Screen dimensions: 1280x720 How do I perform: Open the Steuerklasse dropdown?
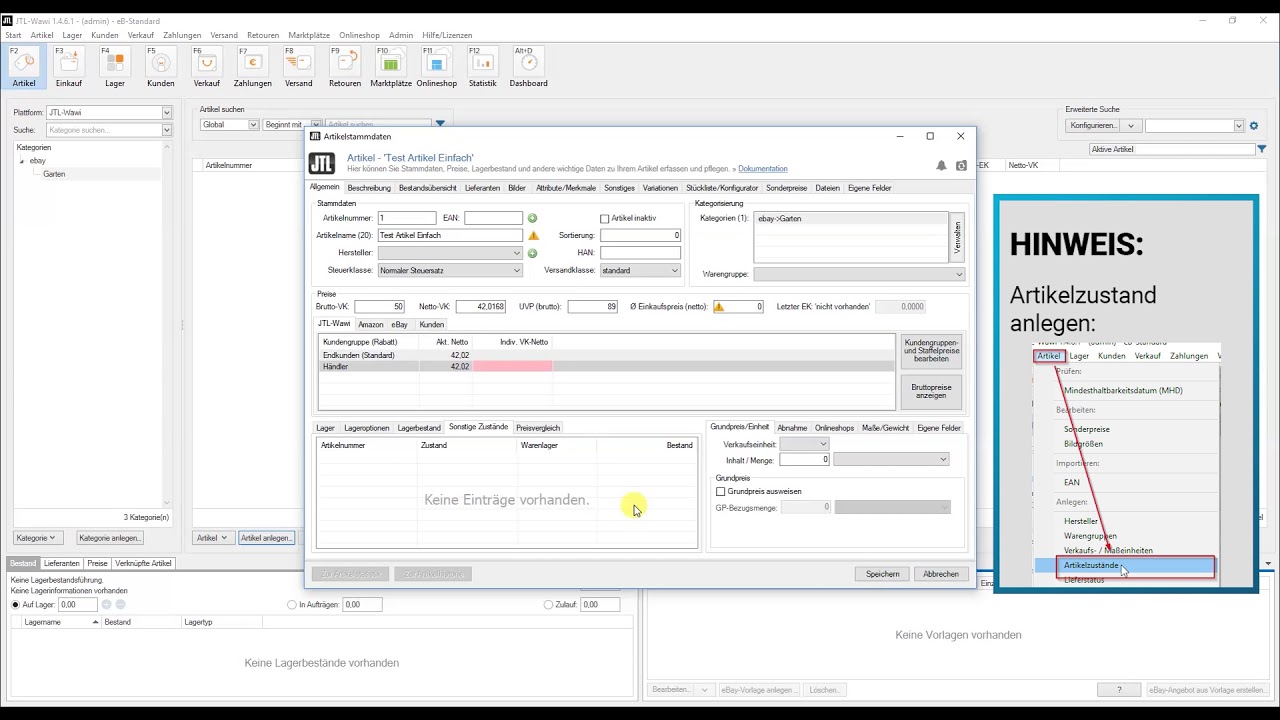(450, 270)
